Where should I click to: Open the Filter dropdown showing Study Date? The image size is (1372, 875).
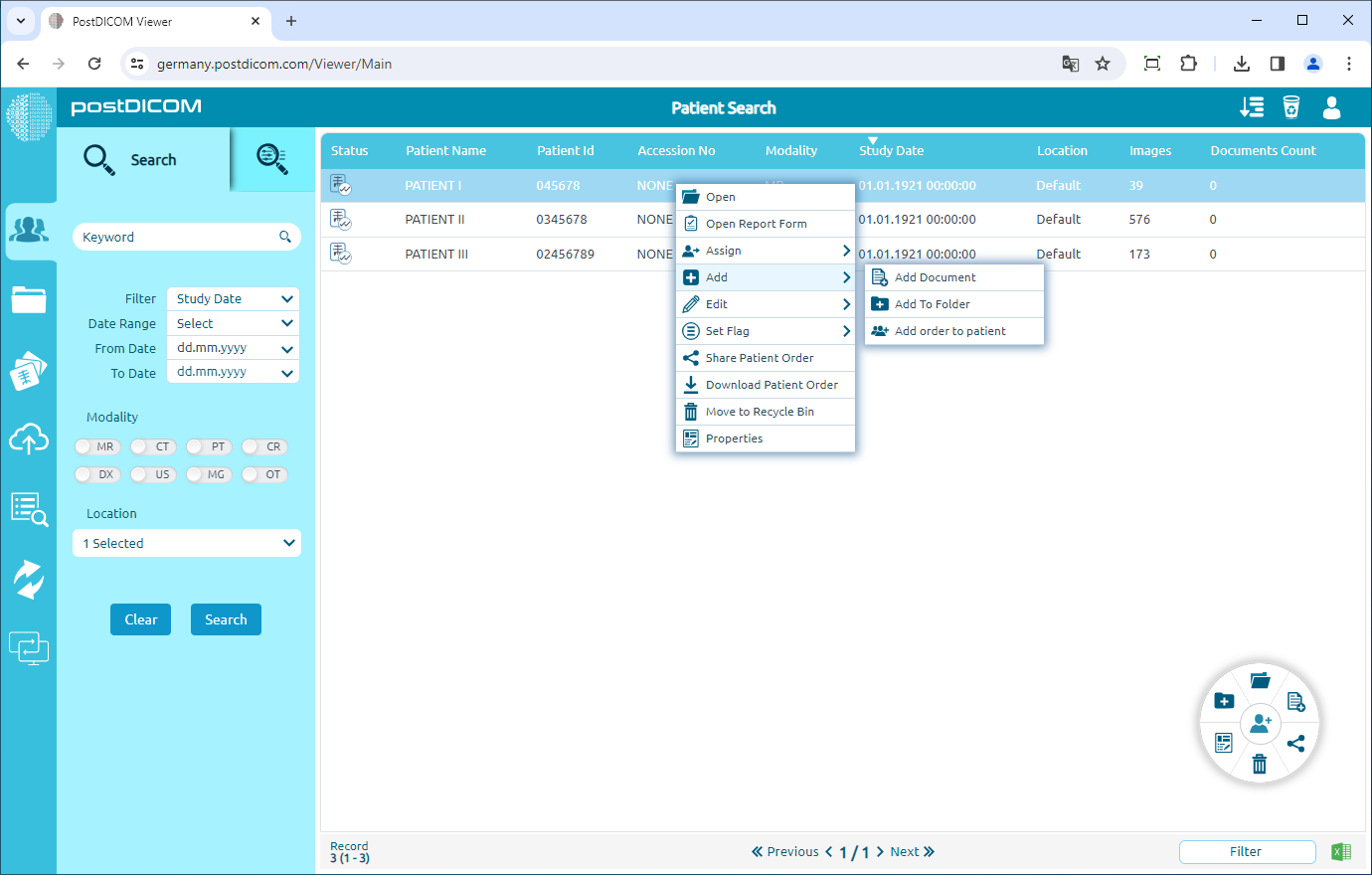pos(232,298)
